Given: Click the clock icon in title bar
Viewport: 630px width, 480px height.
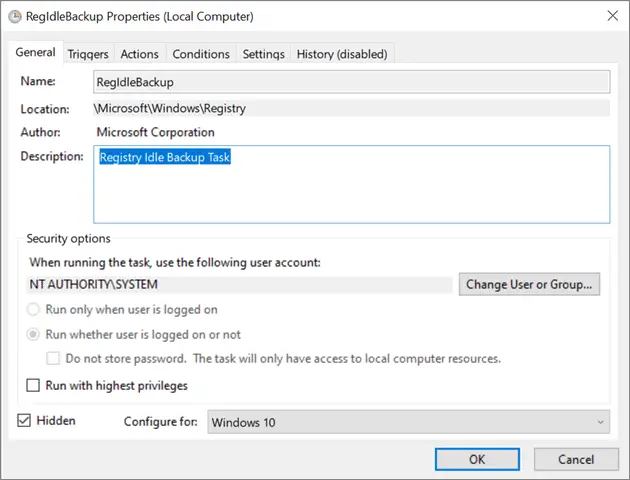Looking at the screenshot, I should coord(15,16).
